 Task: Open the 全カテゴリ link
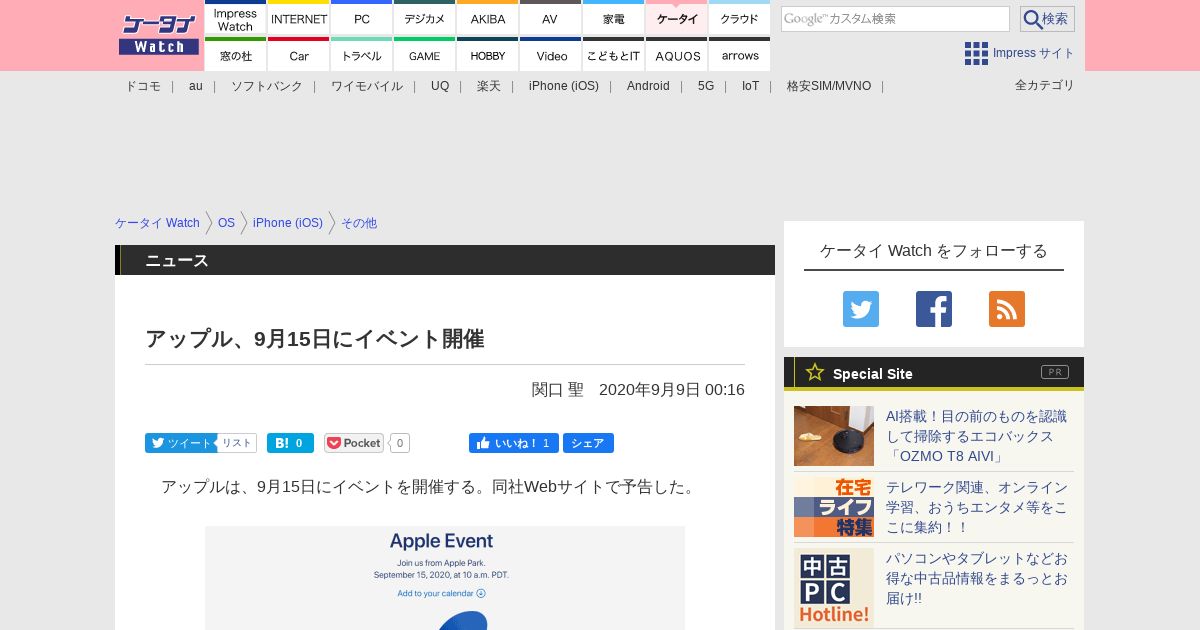tap(1045, 85)
